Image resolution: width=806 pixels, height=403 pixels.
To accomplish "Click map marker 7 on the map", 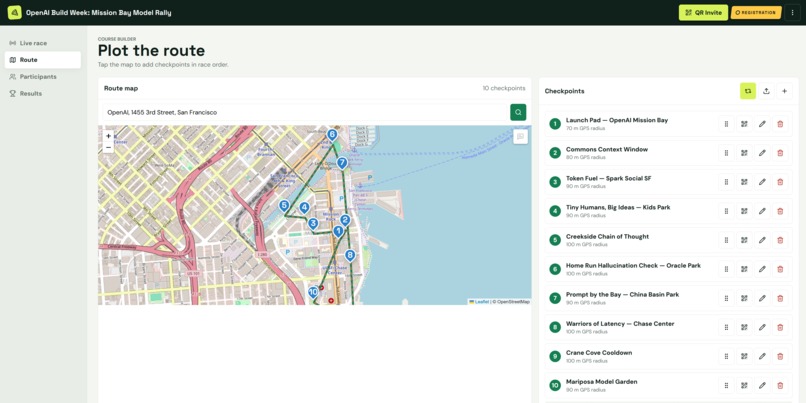I will (342, 163).
